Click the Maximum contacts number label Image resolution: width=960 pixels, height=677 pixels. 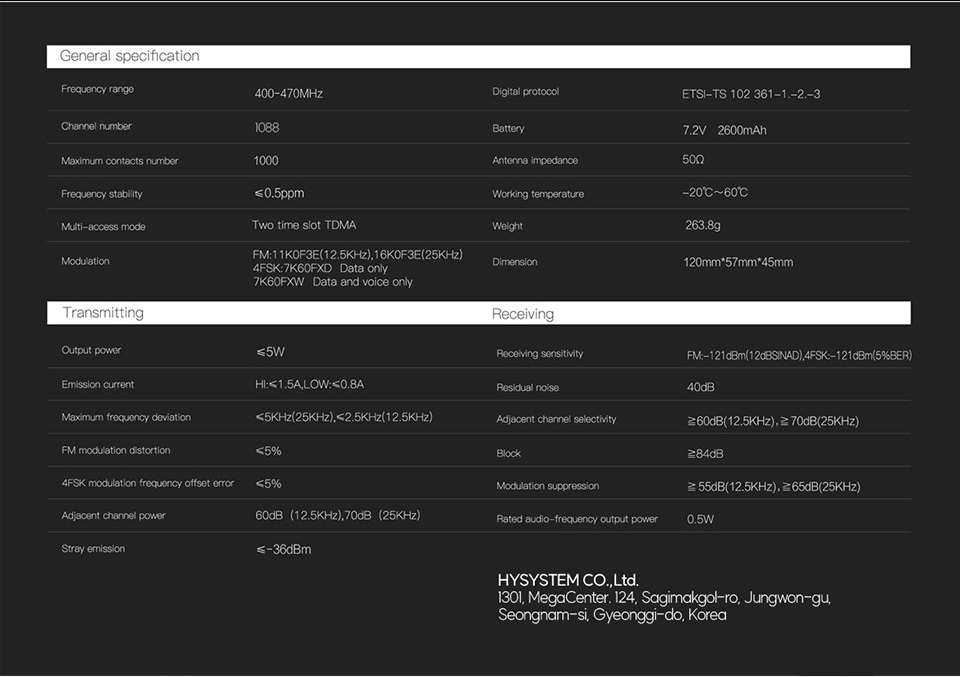pos(119,161)
